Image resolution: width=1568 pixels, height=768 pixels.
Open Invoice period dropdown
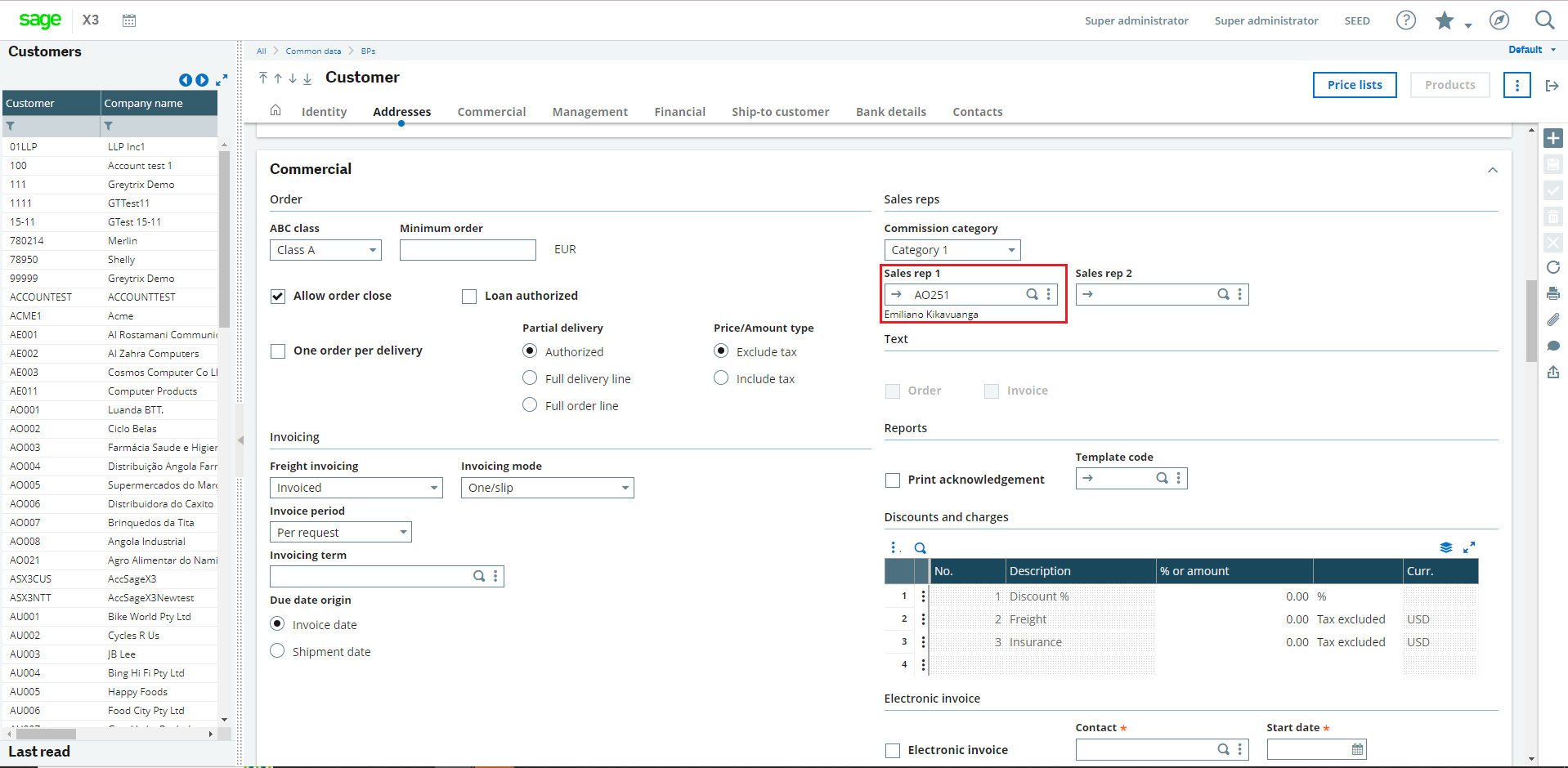coord(340,533)
